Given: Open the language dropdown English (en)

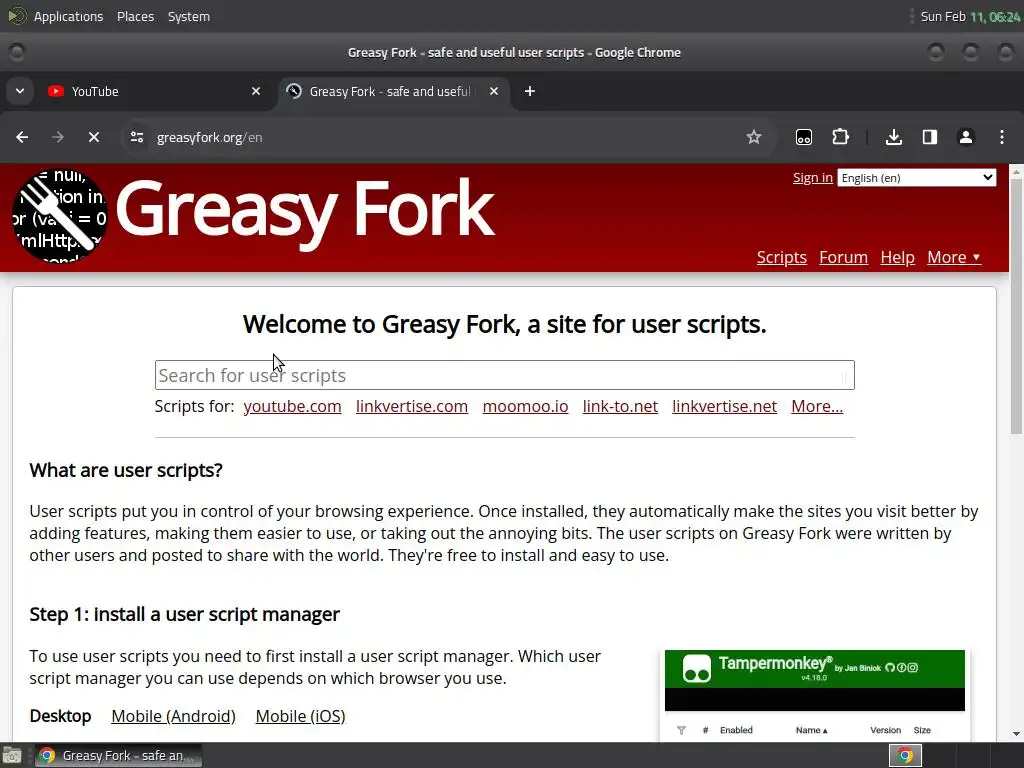Looking at the screenshot, I should (x=917, y=178).
